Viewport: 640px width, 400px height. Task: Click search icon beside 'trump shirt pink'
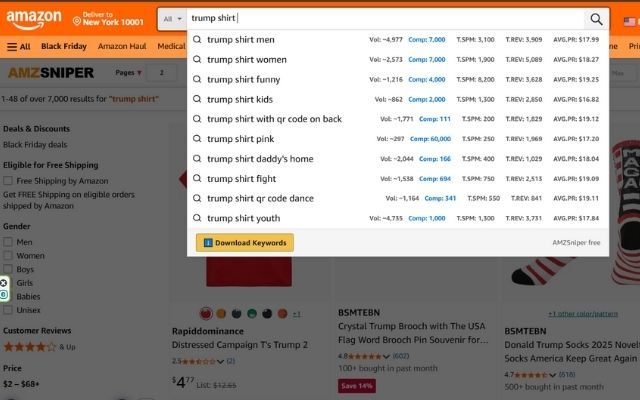(197, 139)
